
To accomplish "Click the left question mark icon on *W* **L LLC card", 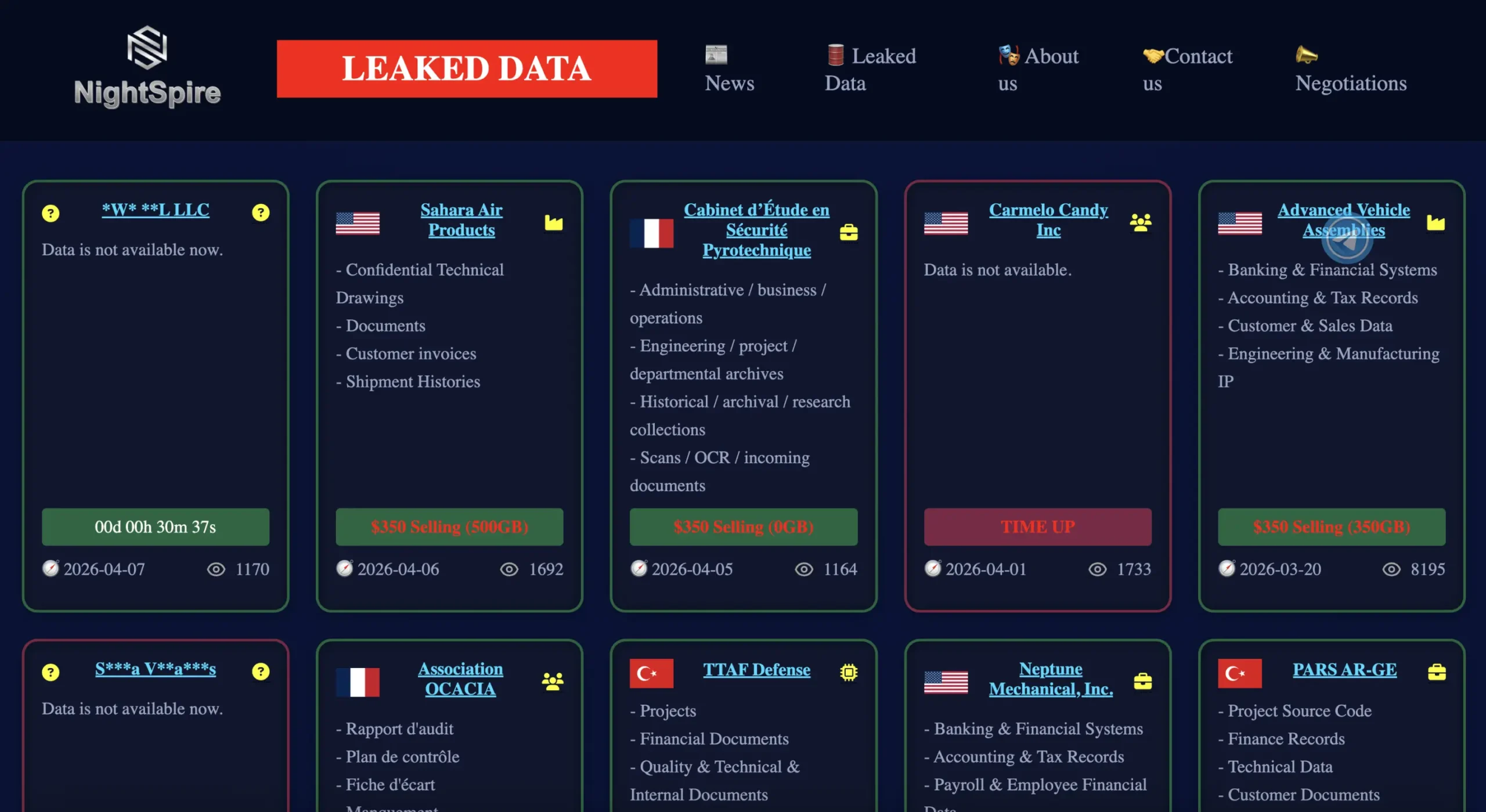I will point(51,213).
